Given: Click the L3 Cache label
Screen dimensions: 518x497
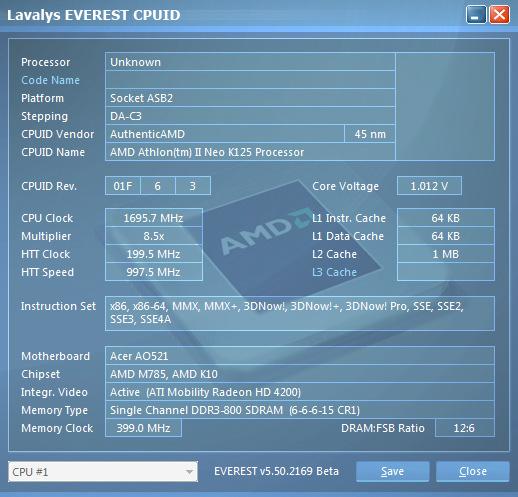Looking at the screenshot, I should (x=334, y=272).
